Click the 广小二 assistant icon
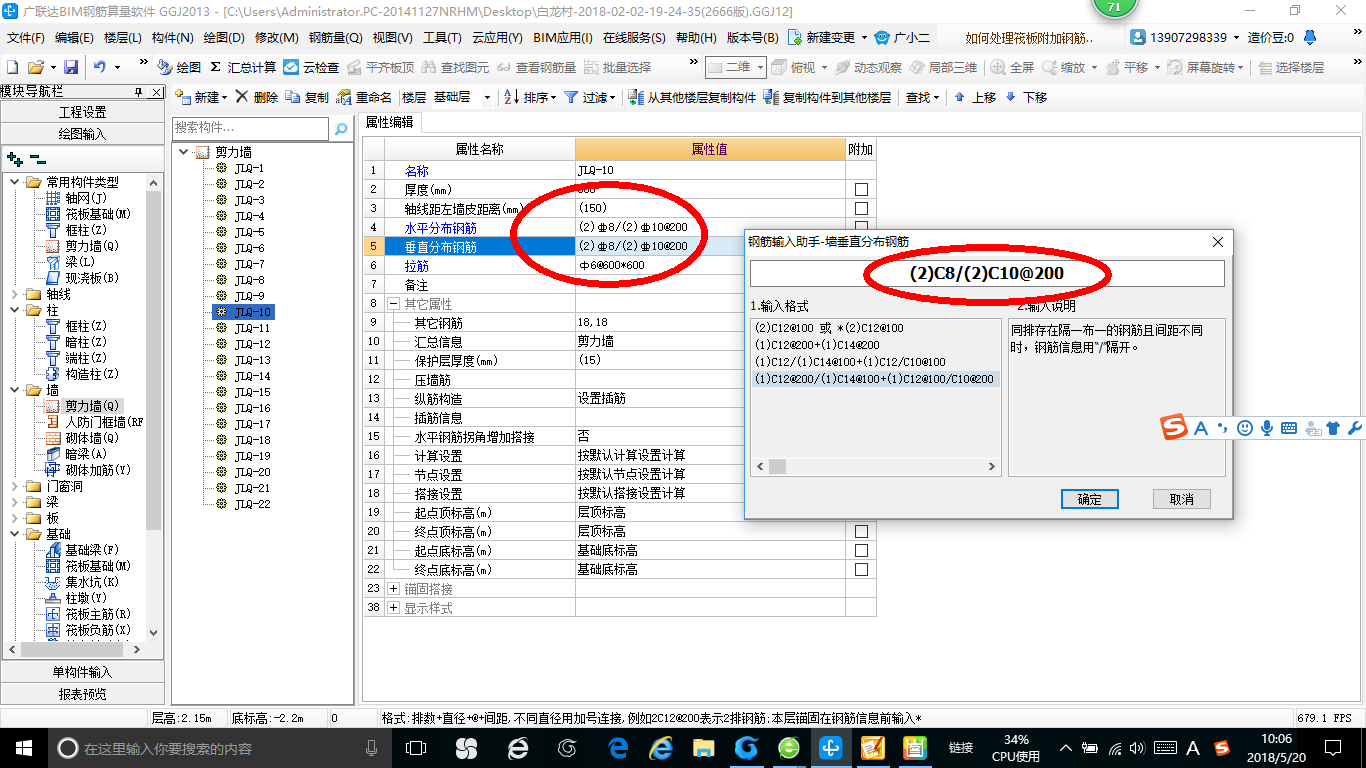The height and width of the screenshot is (768, 1366). [x=901, y=37]
